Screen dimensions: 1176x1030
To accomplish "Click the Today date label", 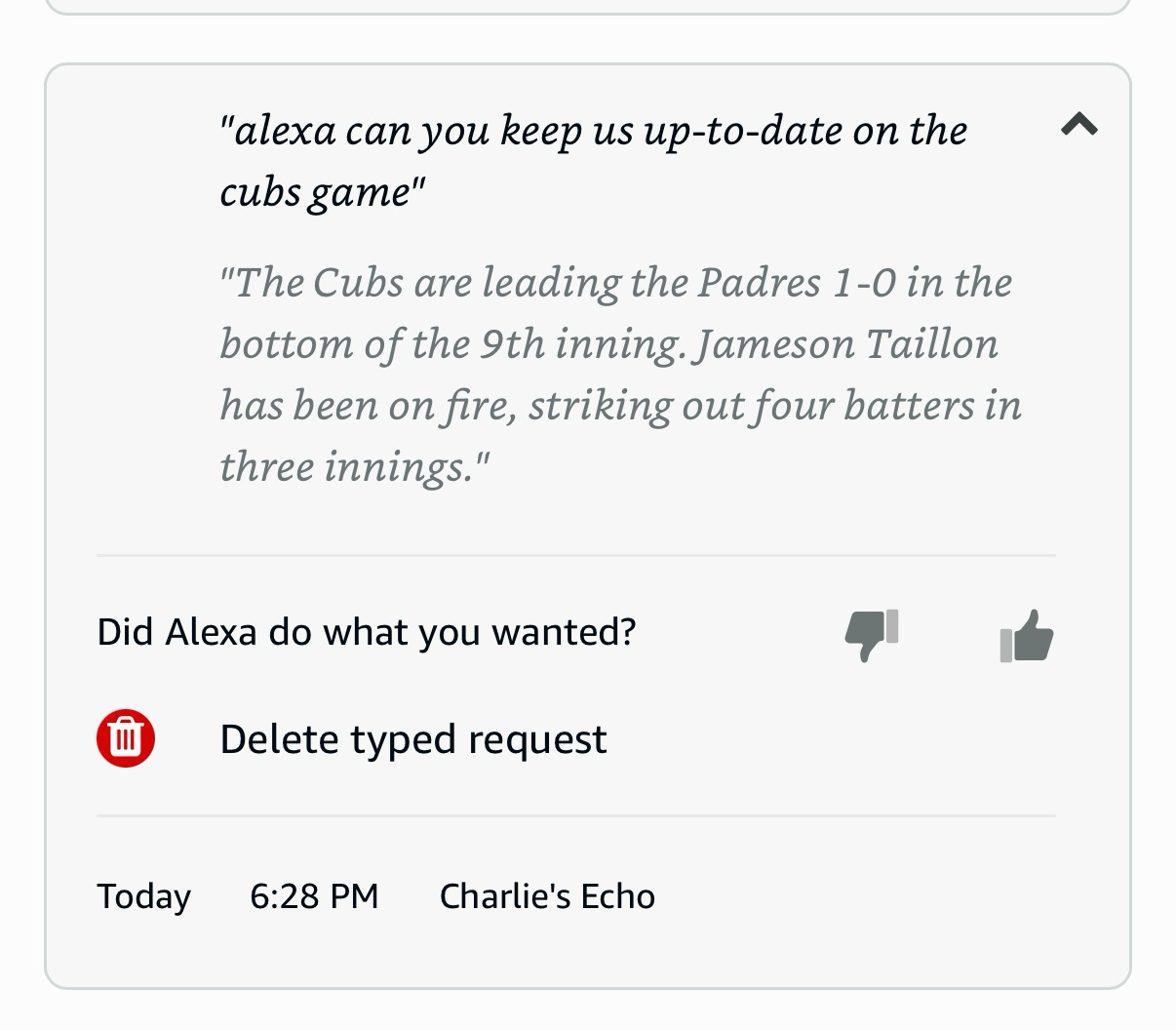I will (143, 896).
